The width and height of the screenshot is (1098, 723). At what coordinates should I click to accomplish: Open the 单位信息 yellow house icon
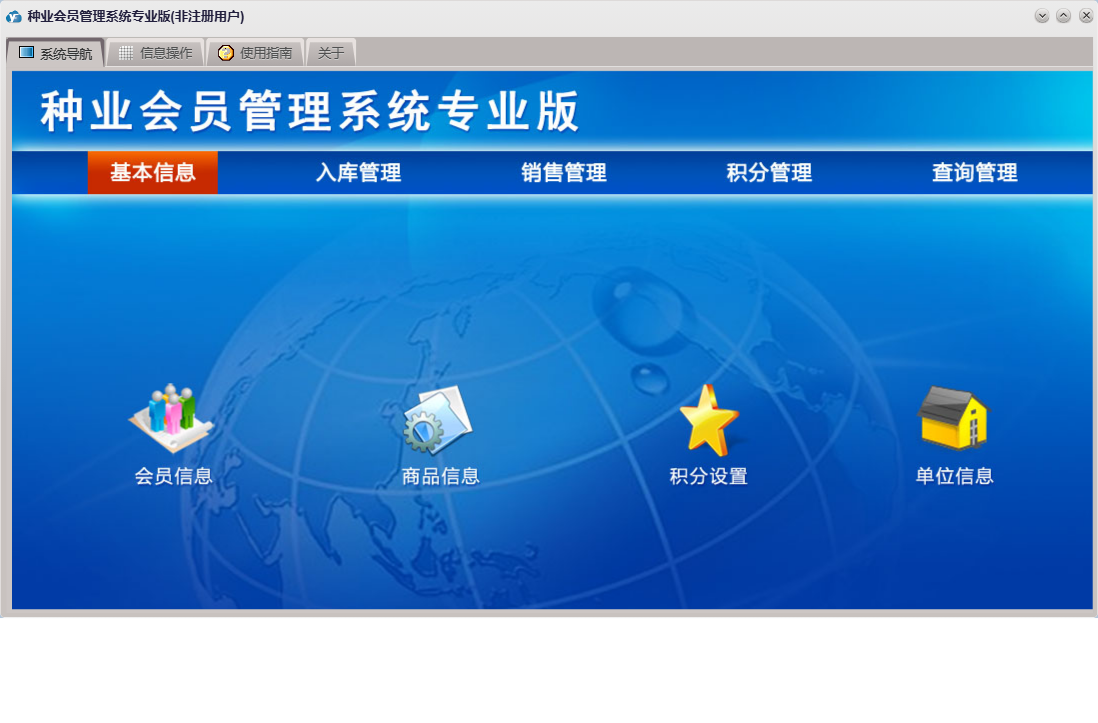tap(954, 418)
